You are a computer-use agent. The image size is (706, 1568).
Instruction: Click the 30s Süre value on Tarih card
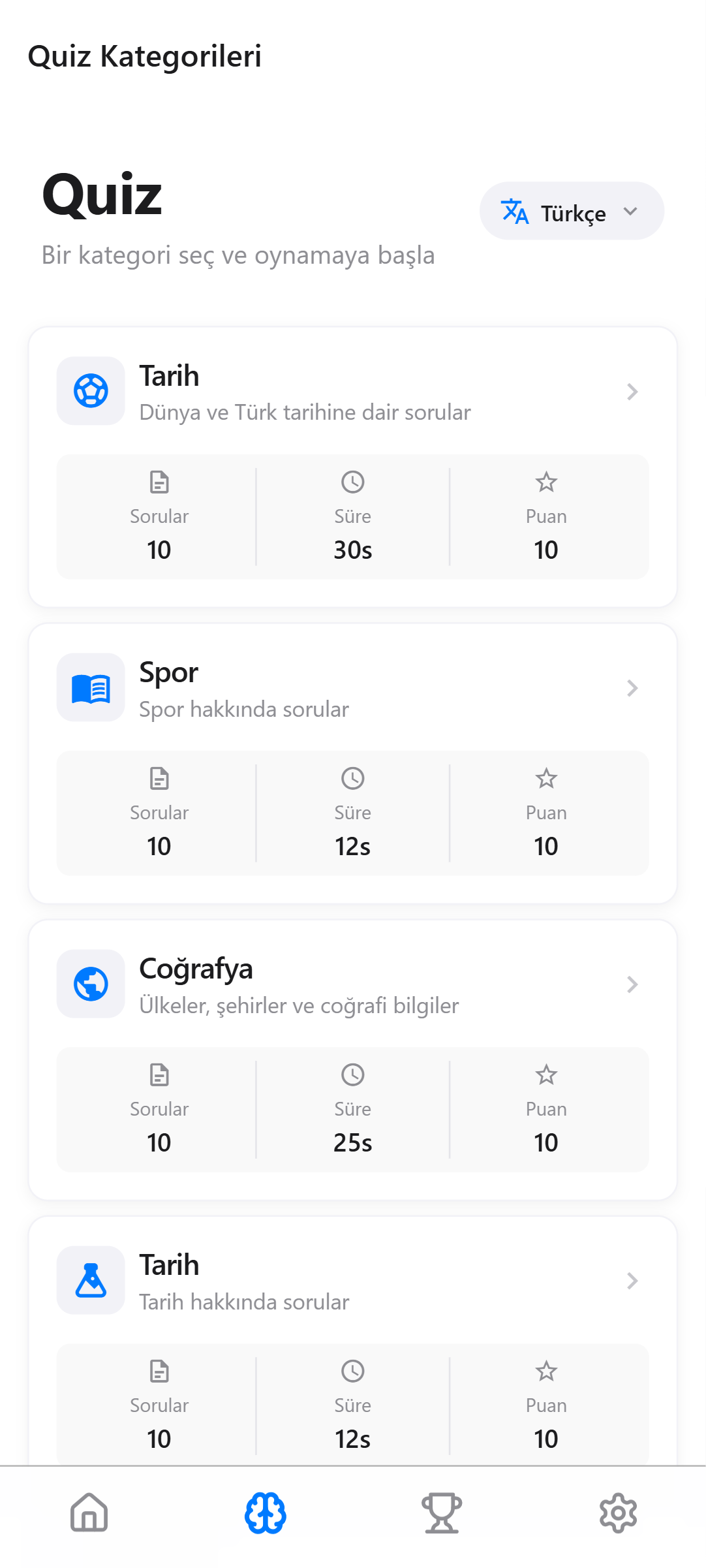[352, 550]
